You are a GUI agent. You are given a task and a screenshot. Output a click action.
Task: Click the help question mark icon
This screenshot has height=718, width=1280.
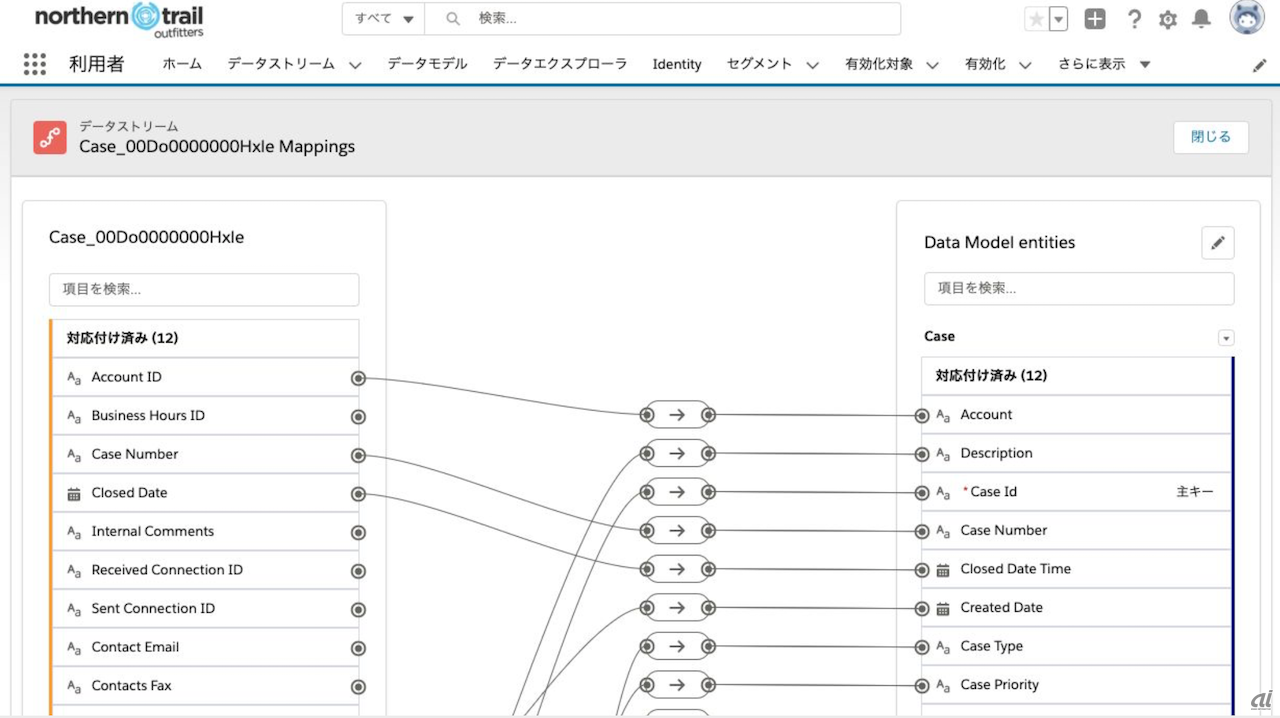(1134, 19)
